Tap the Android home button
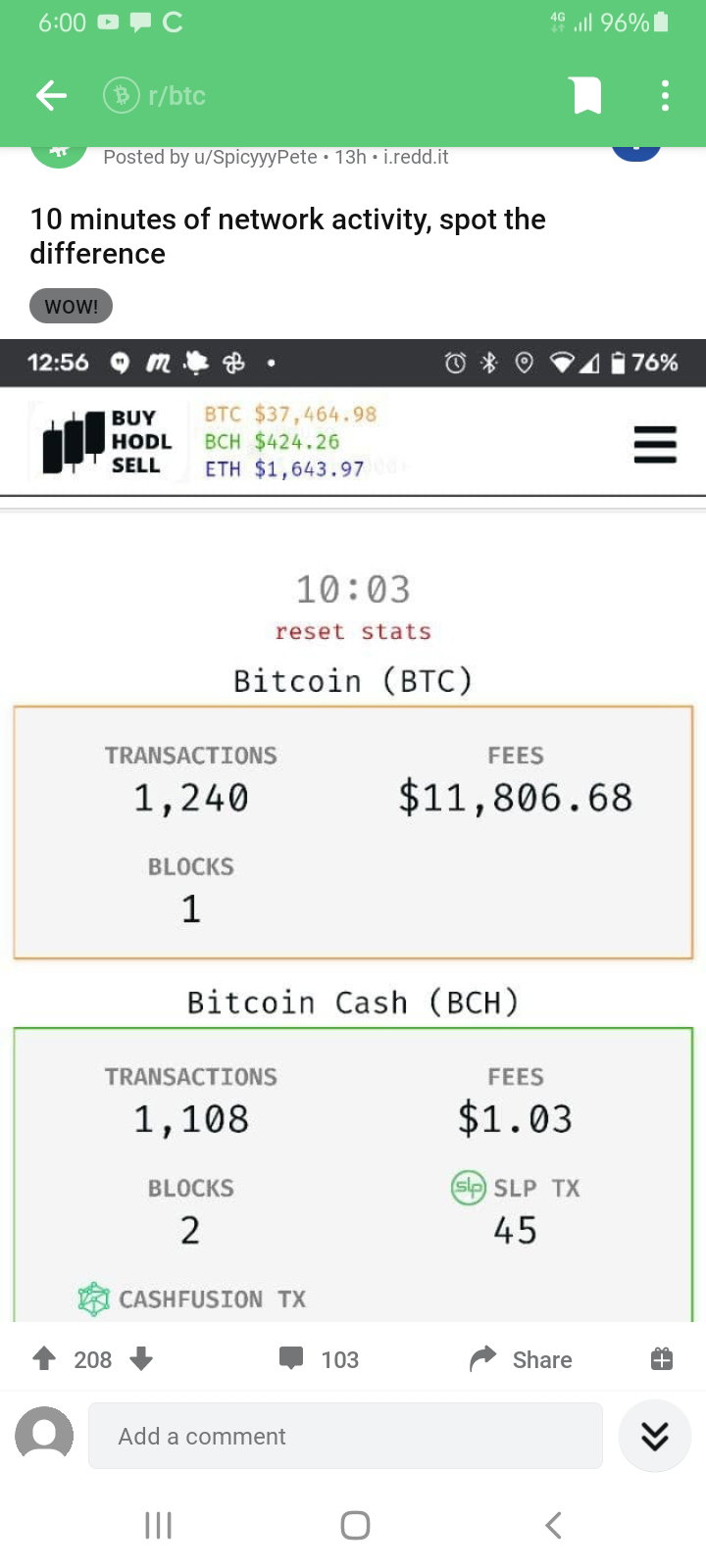This screenshot has width=706, height=1568. point(355,1525)
